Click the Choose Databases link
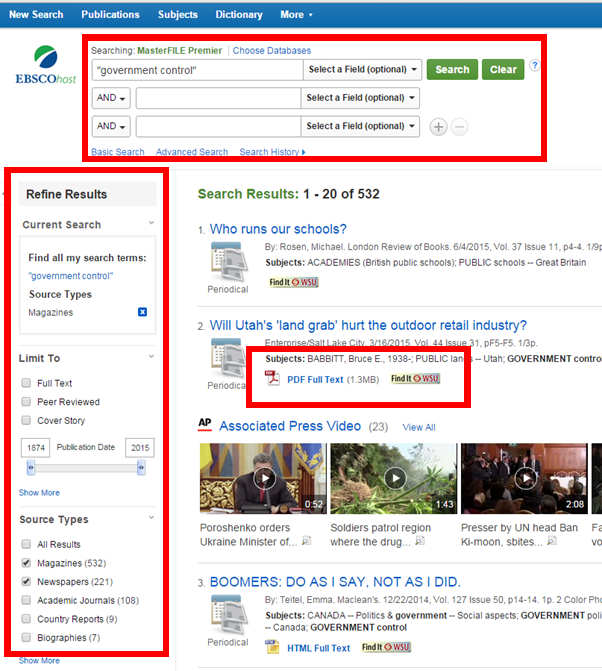 272,50
